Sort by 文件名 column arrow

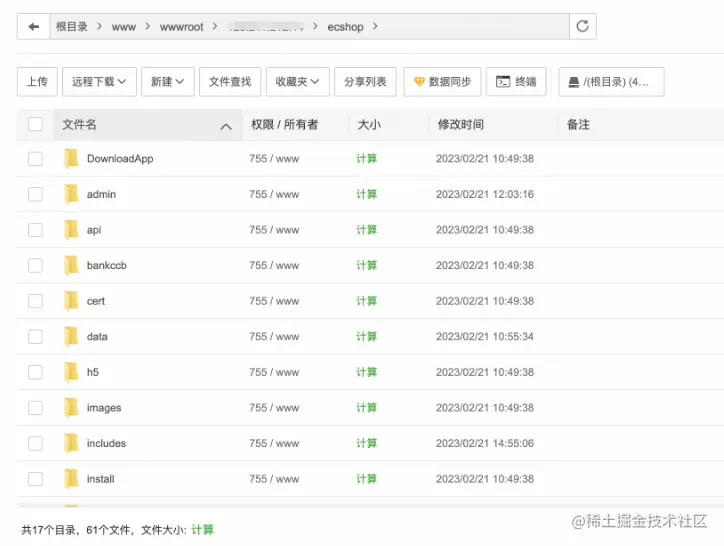point(225,126)
